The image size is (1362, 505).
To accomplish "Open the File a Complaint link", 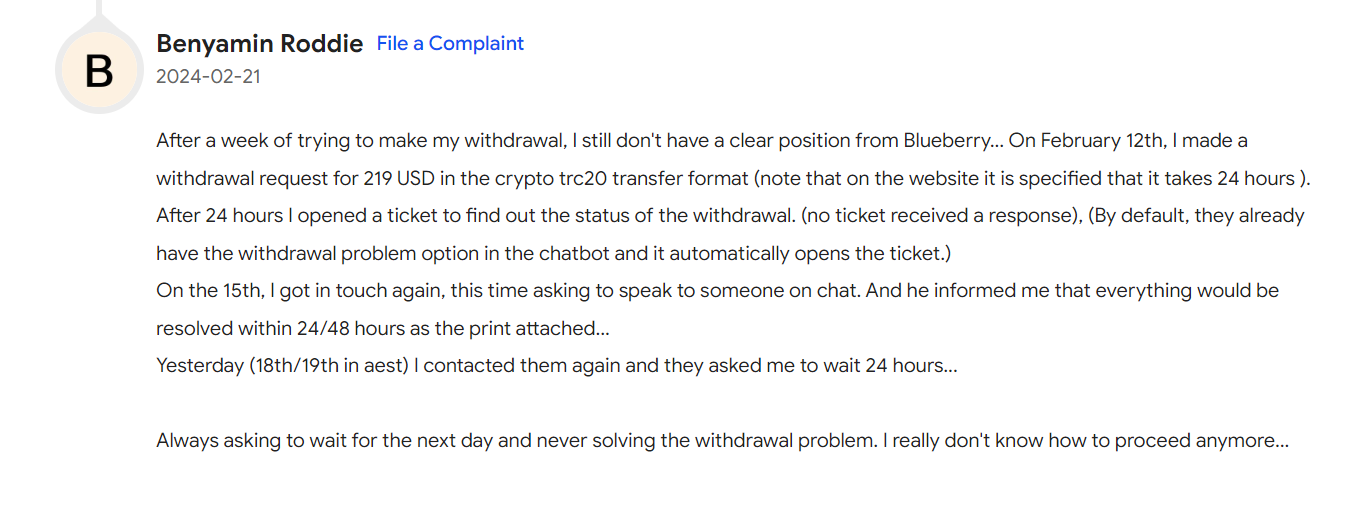I will pyautogui.click(x=450, y=43).
